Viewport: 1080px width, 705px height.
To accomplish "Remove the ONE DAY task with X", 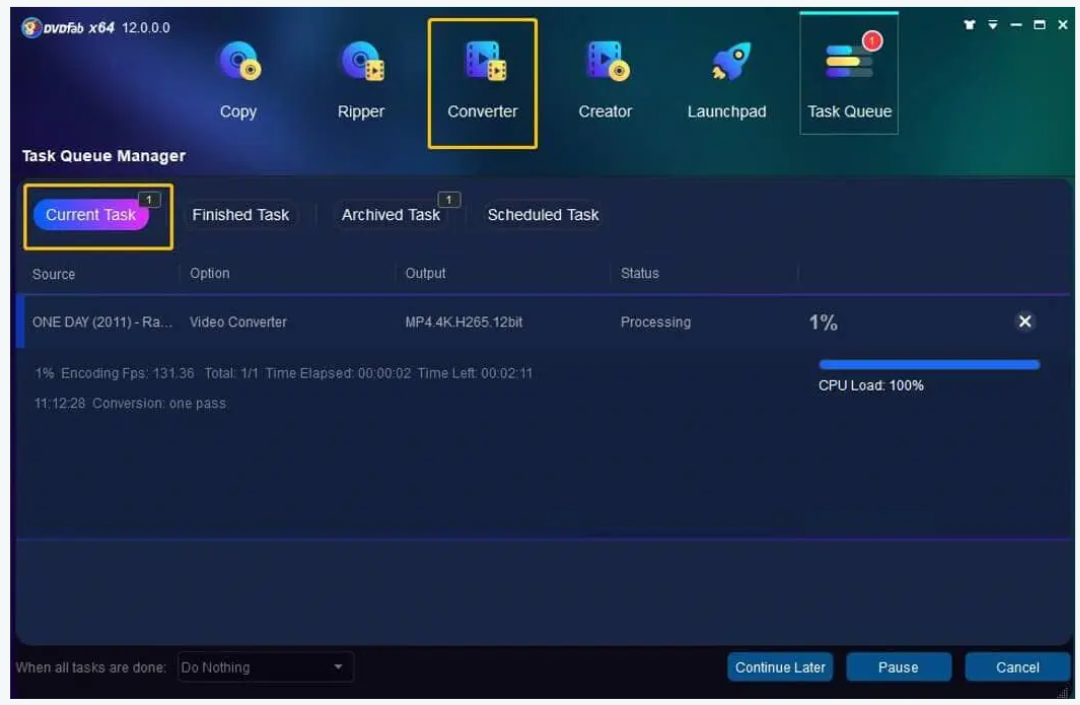I will pyautogui.click(x=1024, y=321).
